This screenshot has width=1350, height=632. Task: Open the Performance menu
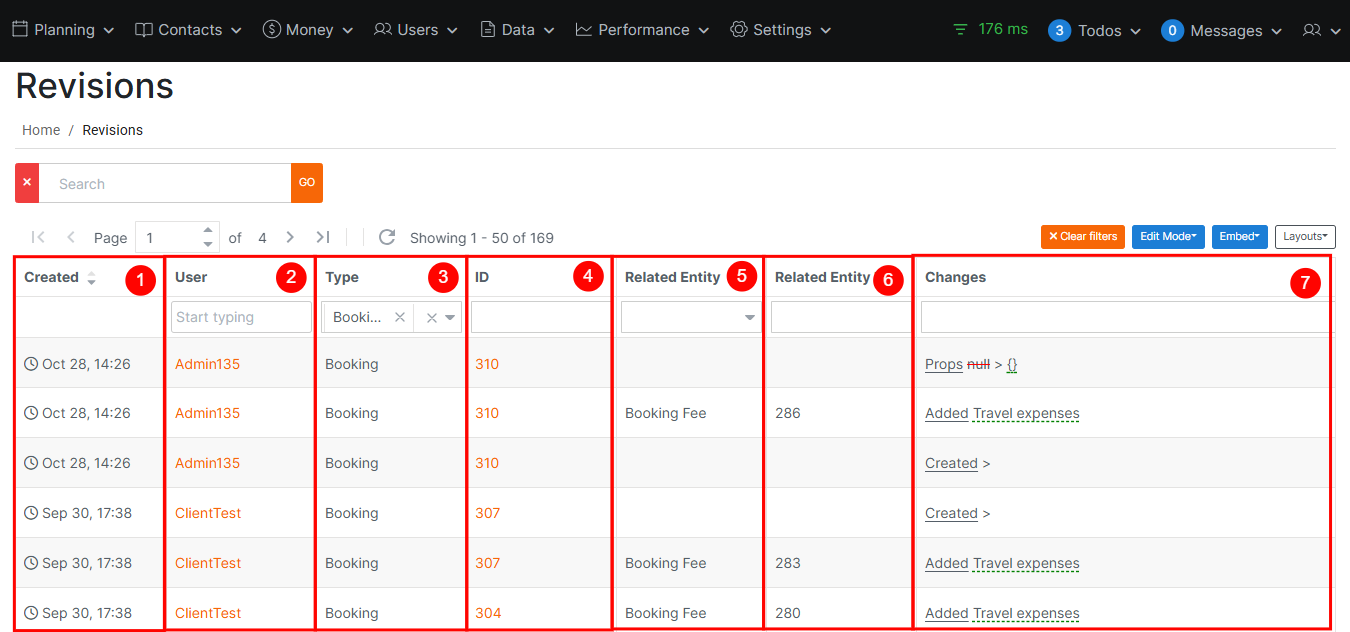[x=642, y=30]
